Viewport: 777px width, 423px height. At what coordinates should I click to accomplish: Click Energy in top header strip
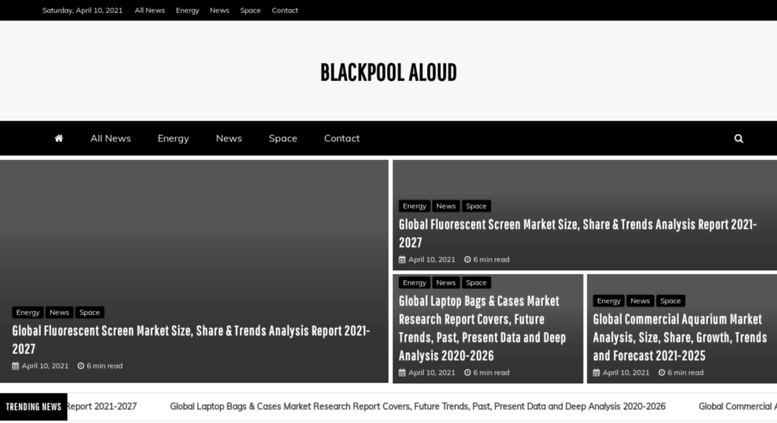point(187,10)
